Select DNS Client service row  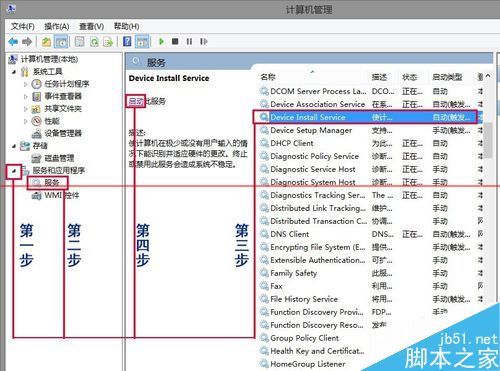pos(370,234)
